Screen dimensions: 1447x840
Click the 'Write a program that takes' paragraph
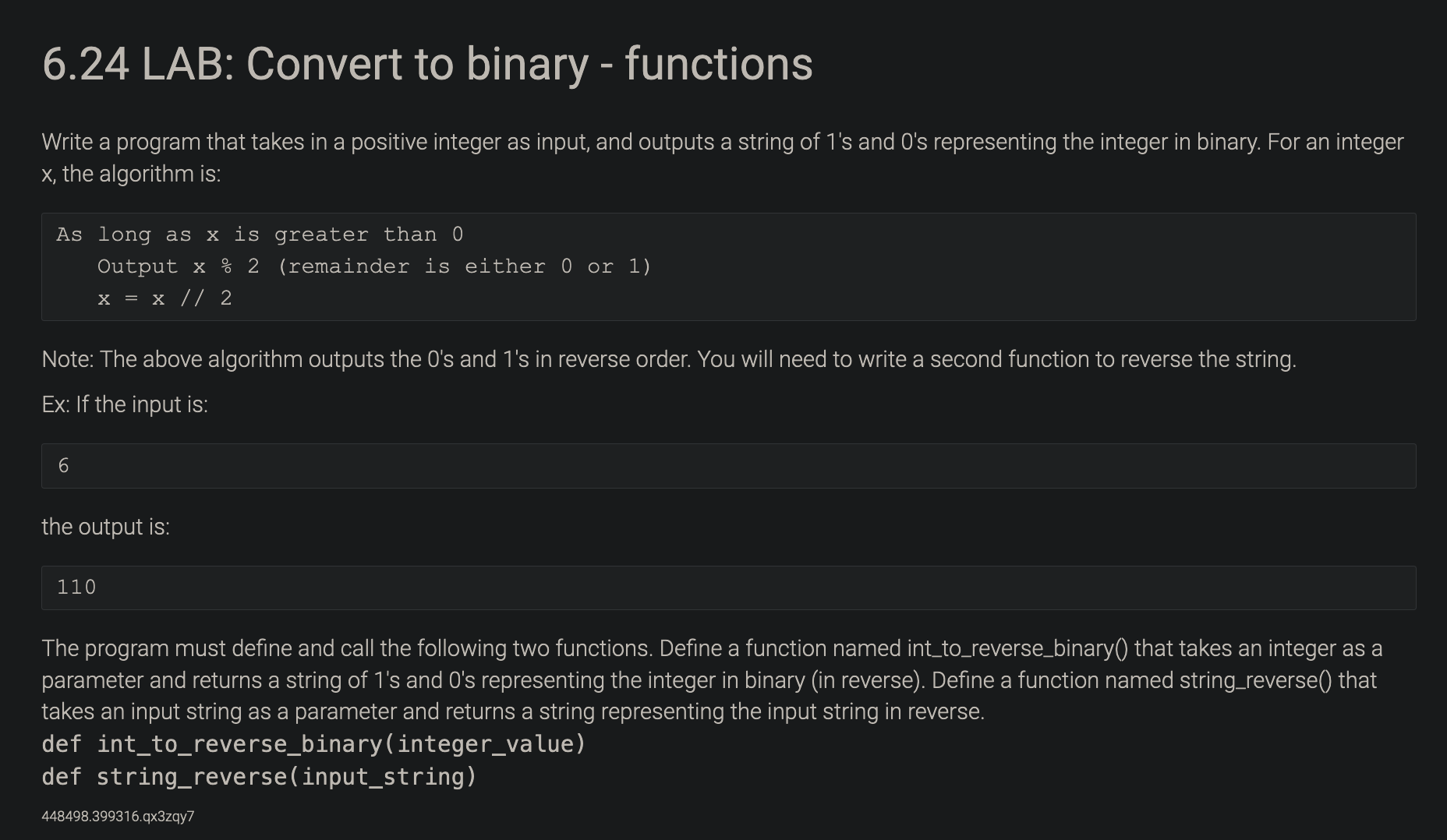coord(723,157)
